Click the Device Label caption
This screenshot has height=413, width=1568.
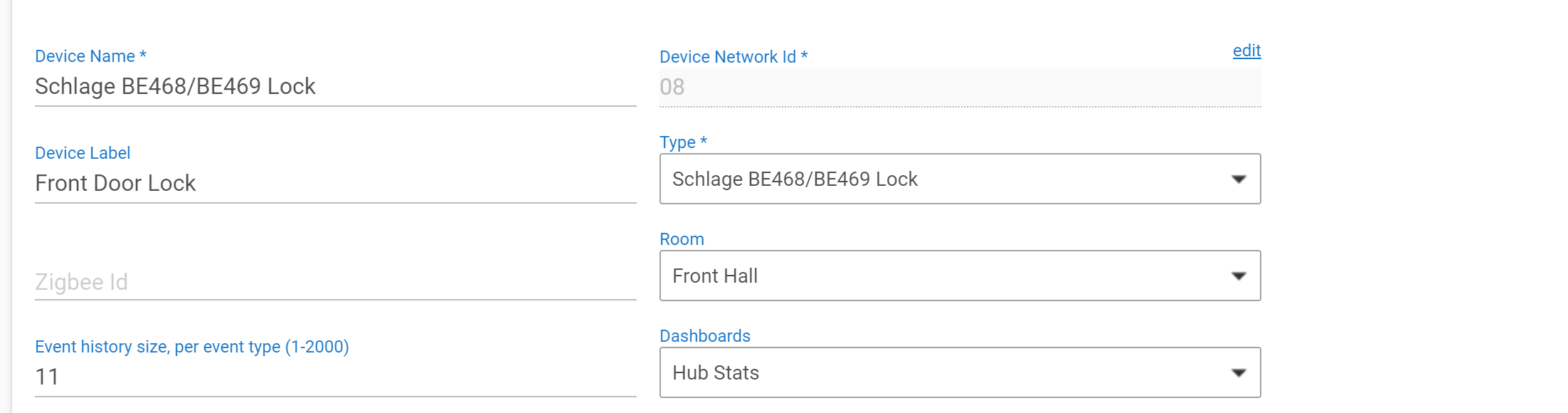pos(83,153)
